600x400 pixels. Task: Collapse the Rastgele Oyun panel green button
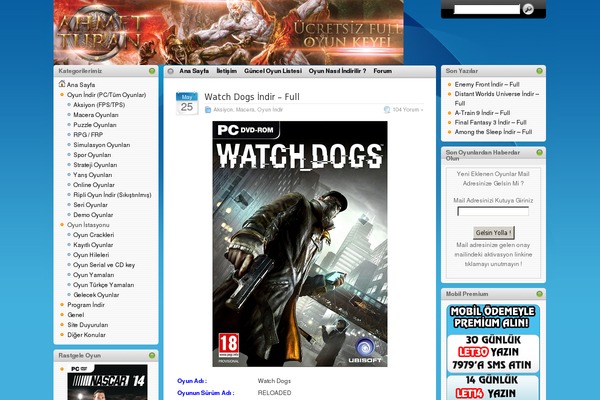[x=152, y=355]
